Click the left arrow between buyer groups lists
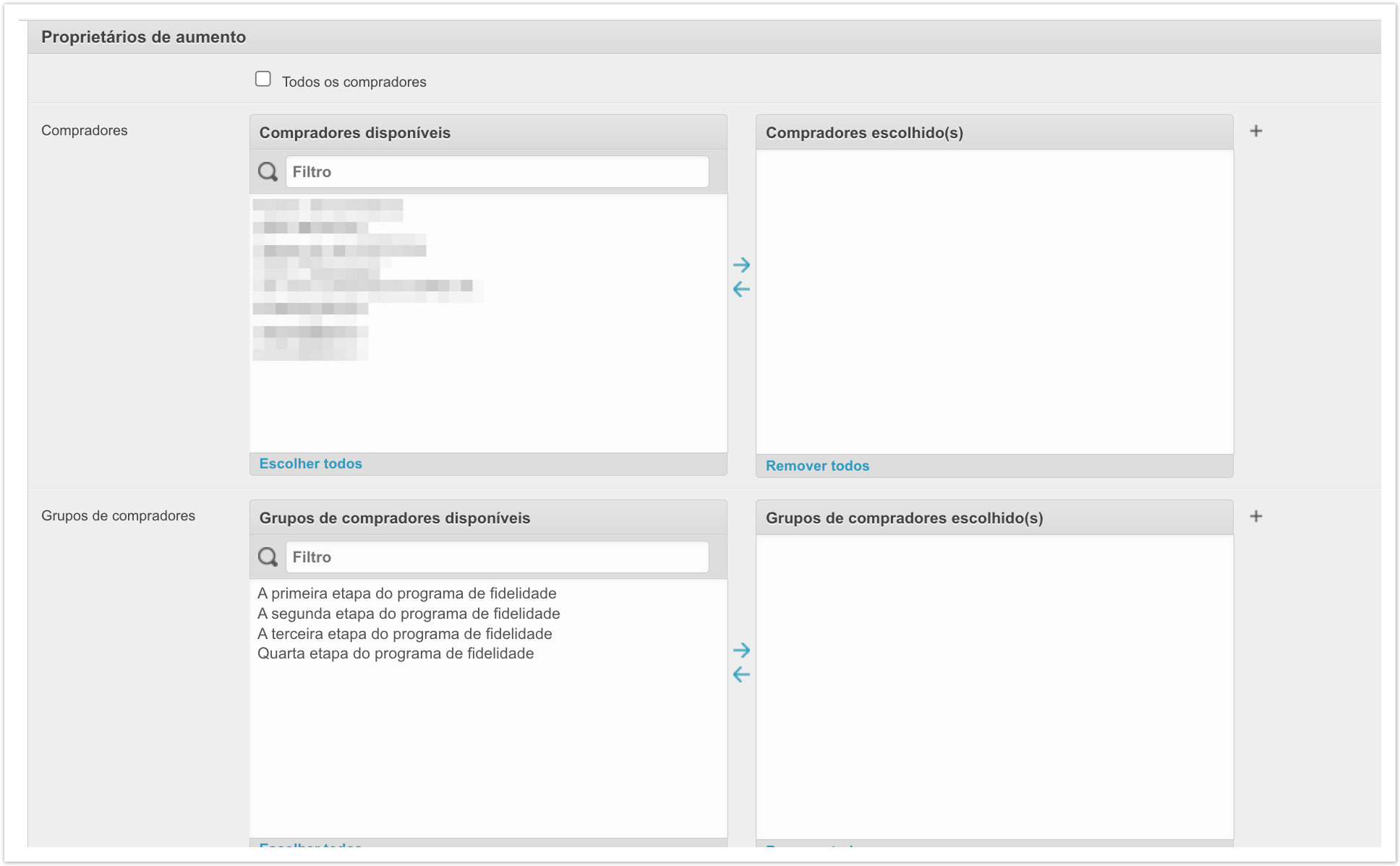Screen dimensions: 1400x866 (x=741, y=674)
